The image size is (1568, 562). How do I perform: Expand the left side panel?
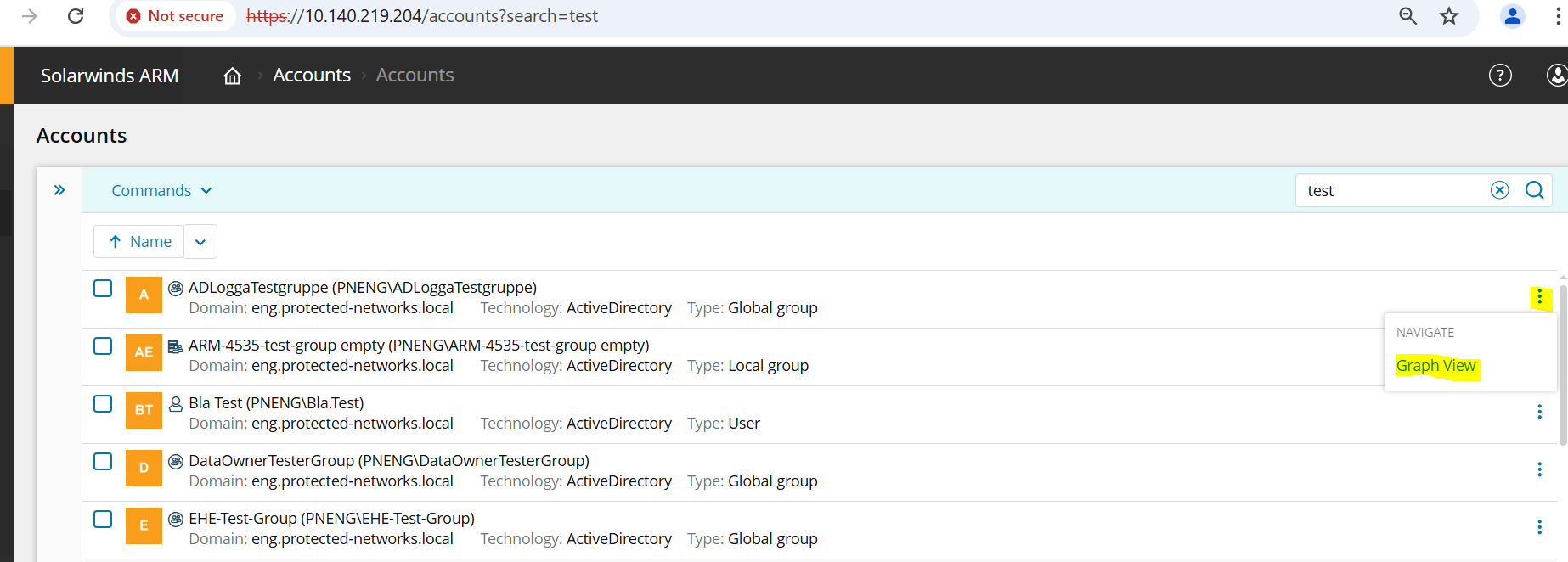point(59,190)
